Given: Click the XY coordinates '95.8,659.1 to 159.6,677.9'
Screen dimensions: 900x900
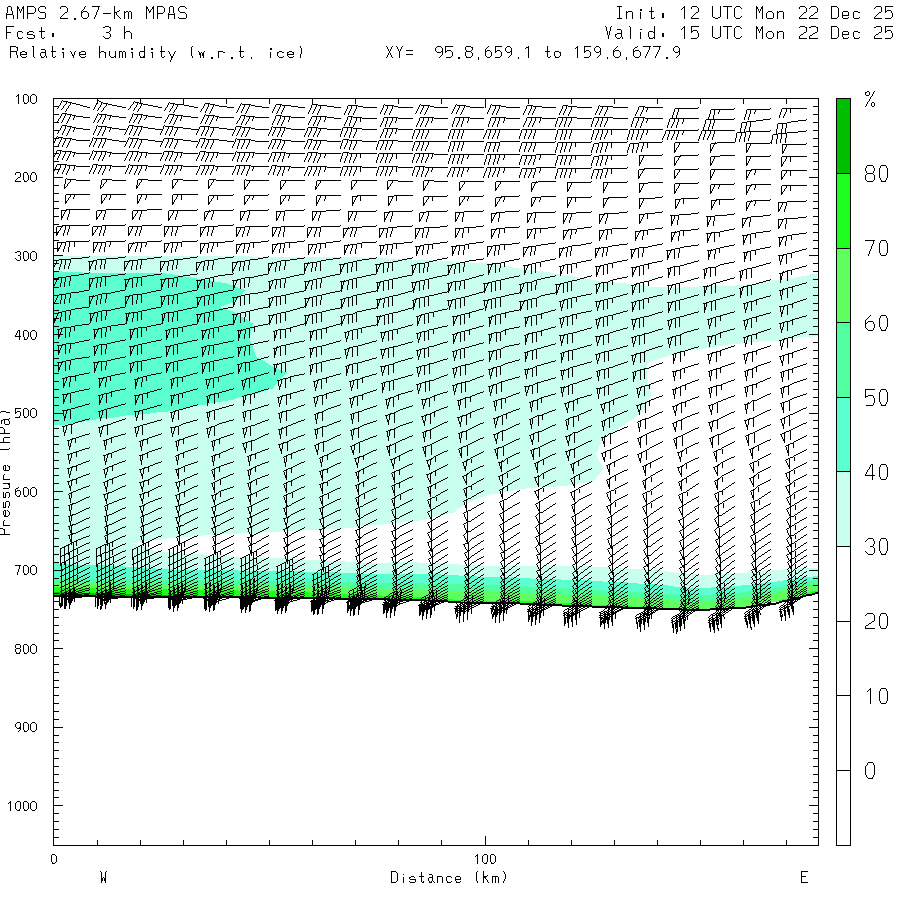Looking at the screenshot, I should click(x=557, y=53).
